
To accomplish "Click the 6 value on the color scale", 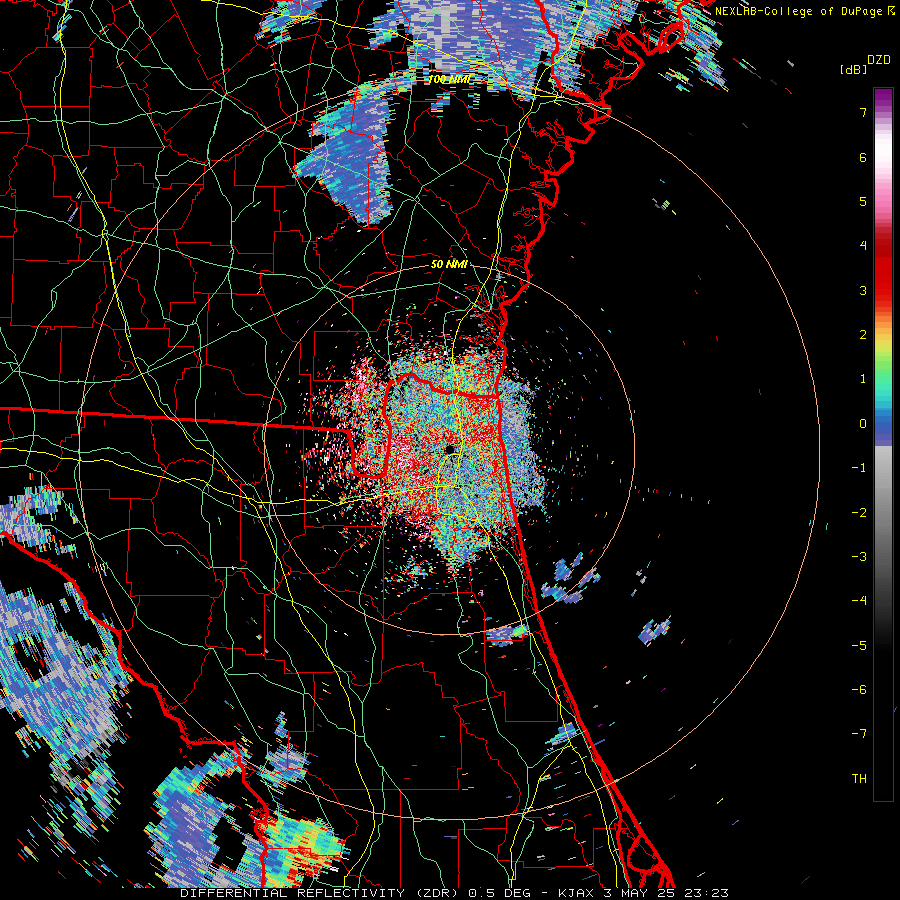I will (x=863, y=157).
